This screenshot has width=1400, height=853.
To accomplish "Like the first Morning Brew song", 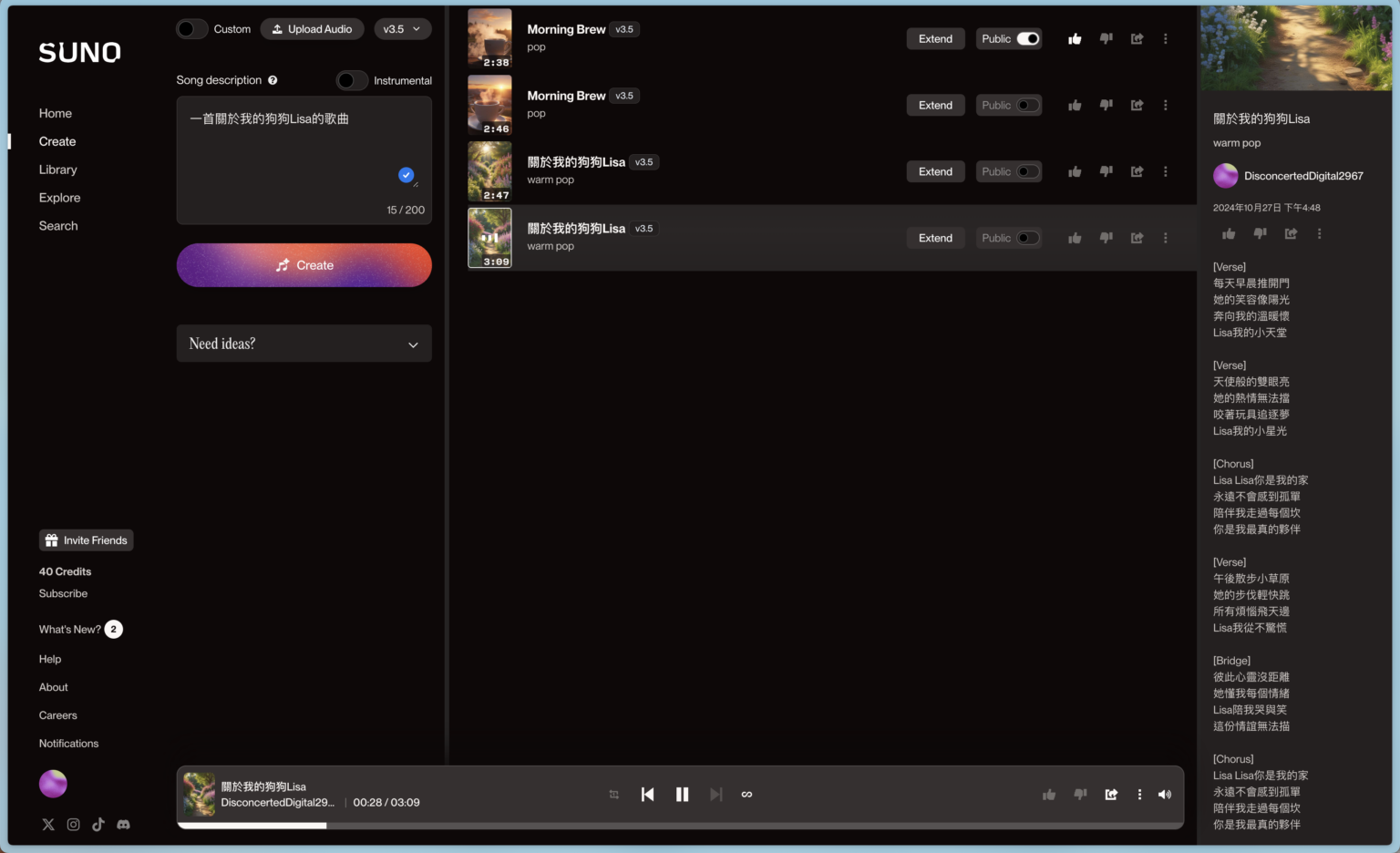I will pyautogui.click(x=1075, y=39).
